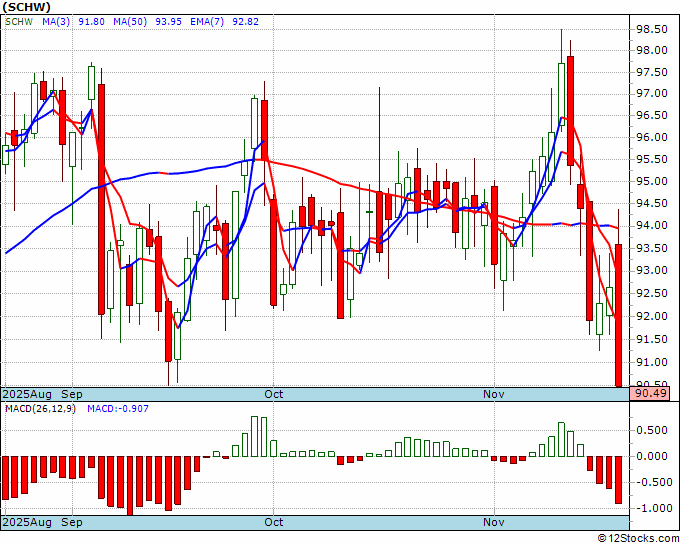The width and height of the screenshot is (680, 546).
Task: Click the 98.50 price axis label
Action: (651, 29)
